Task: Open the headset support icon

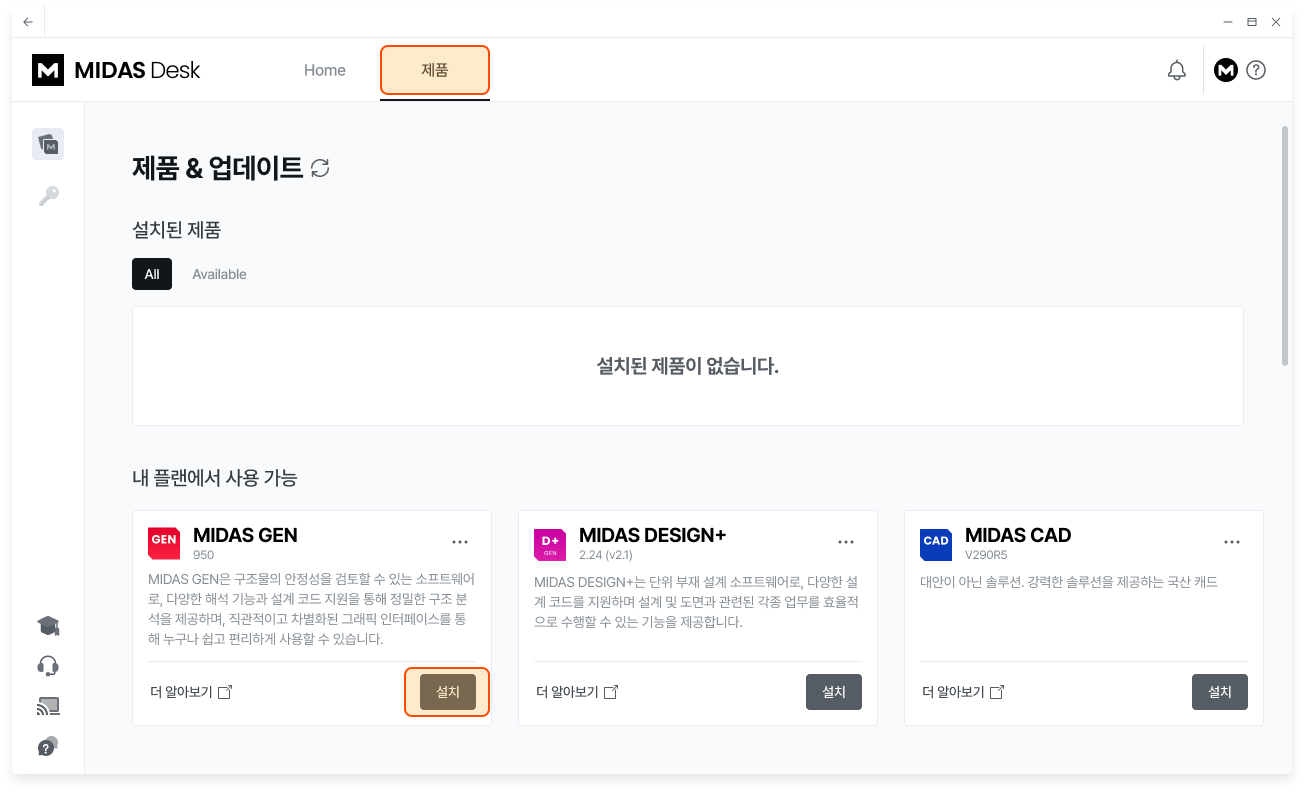Action: [48, 666]
